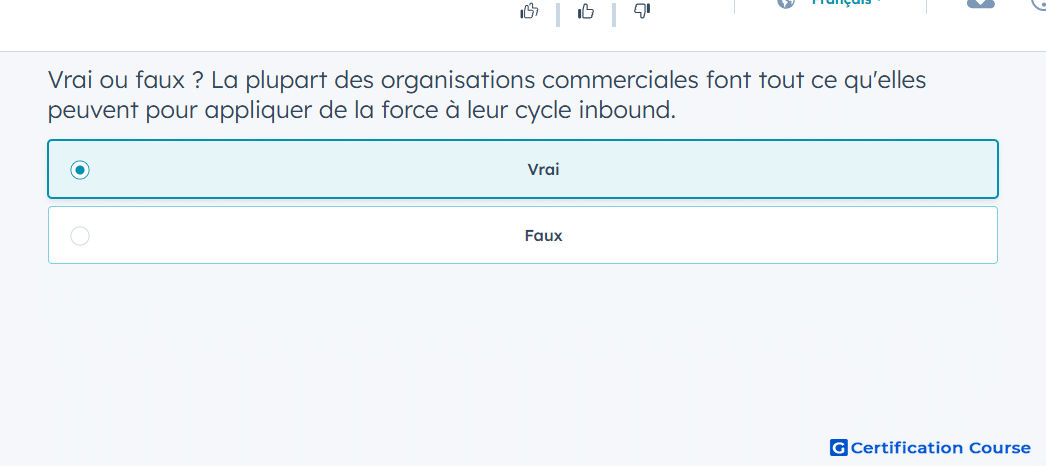Click the outlined thumbs-up icon

[x=529, y=11]
